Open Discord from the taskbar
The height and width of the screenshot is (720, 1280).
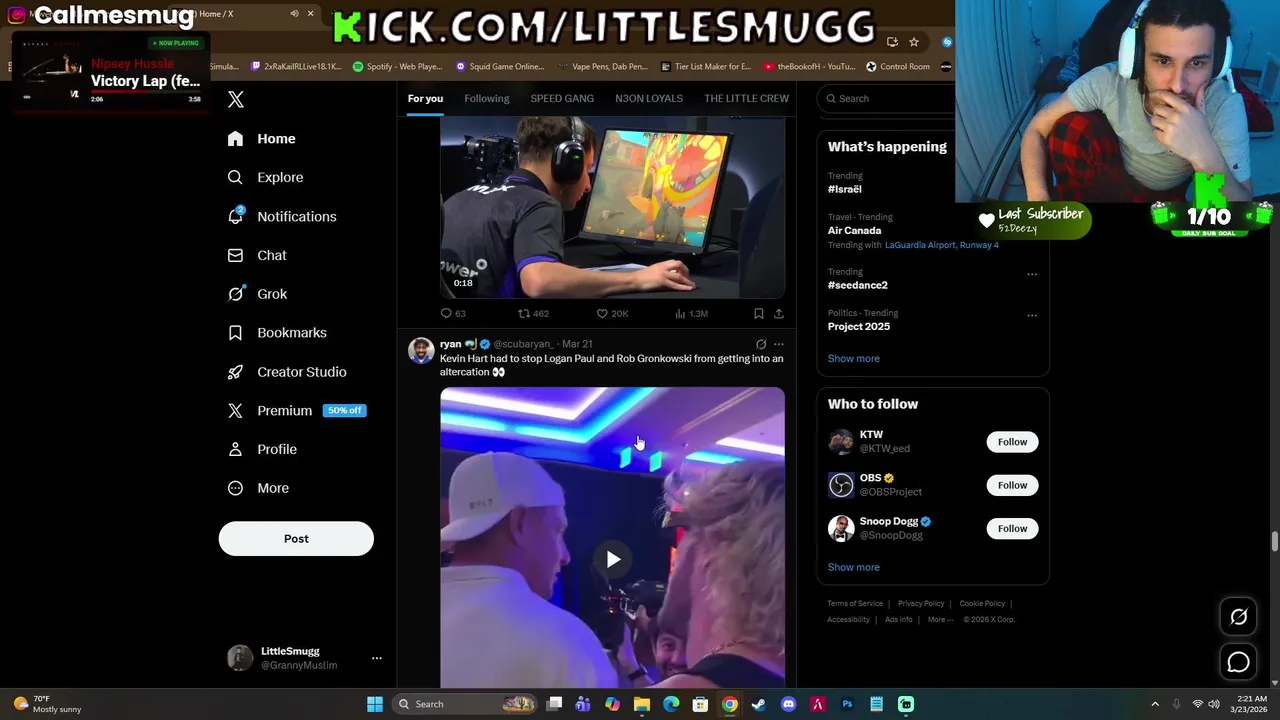coord(788,704)
